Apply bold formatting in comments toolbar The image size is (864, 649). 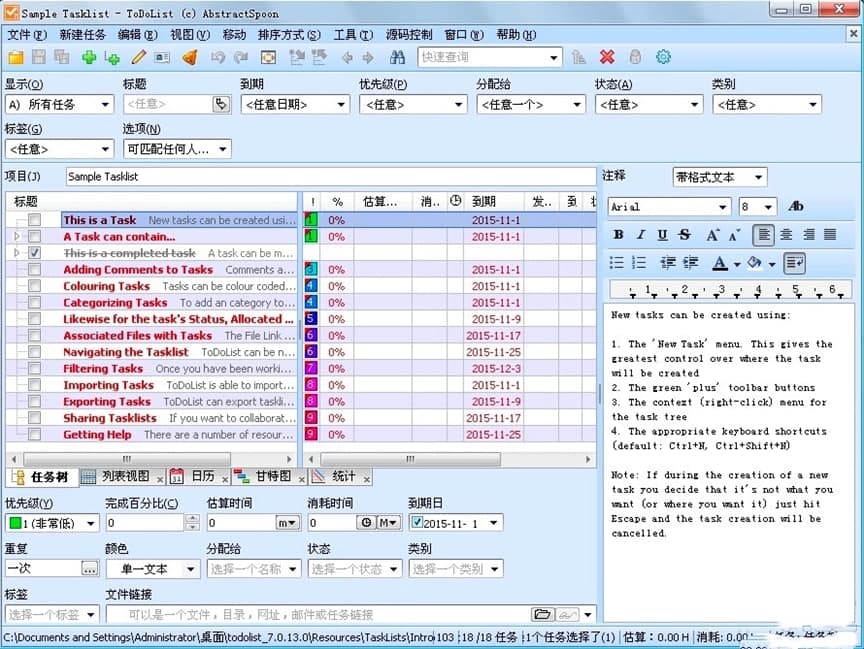[x=618, y=235]
